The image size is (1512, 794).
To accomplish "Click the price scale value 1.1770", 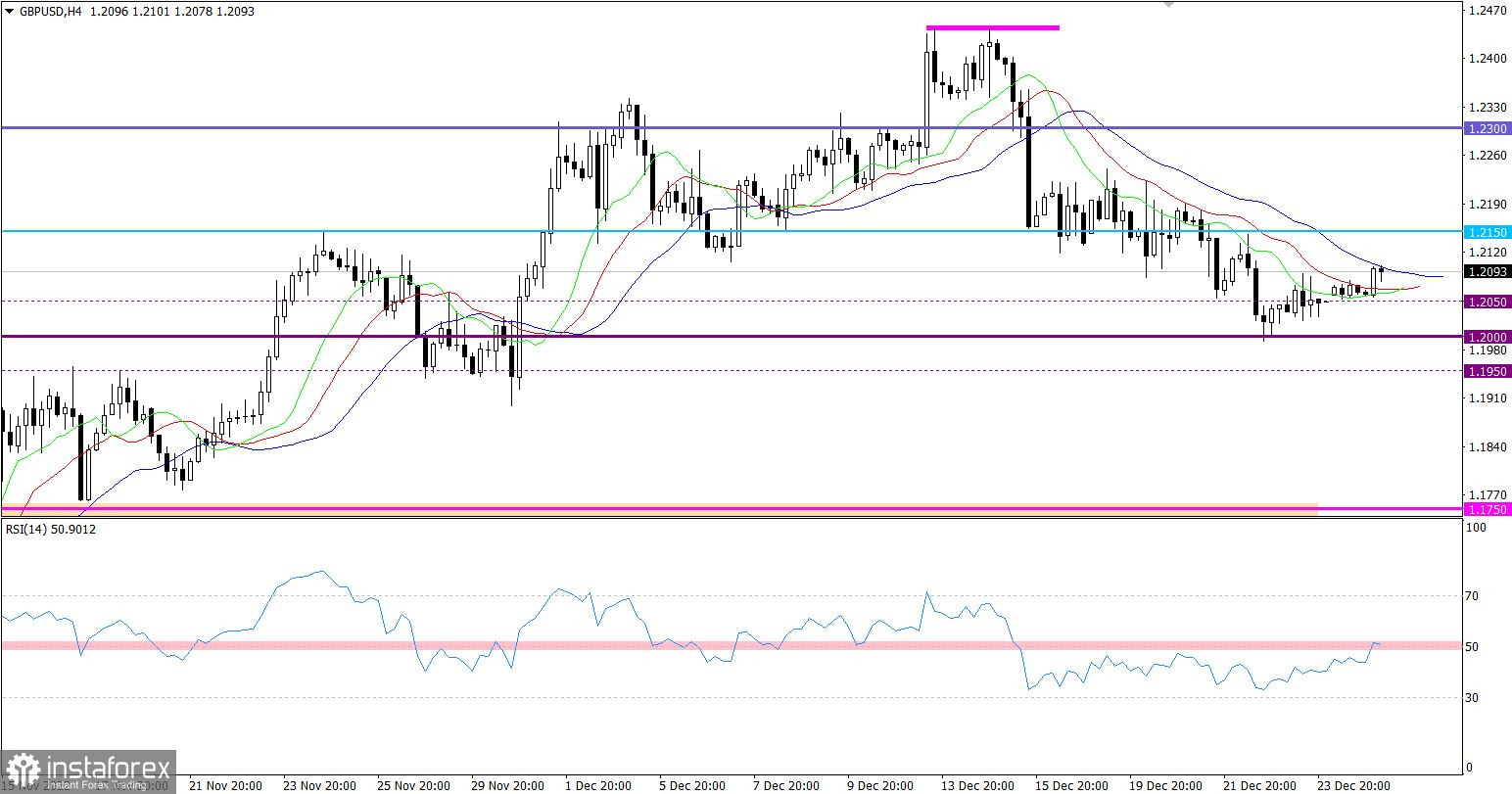I will coord(1488,496).
